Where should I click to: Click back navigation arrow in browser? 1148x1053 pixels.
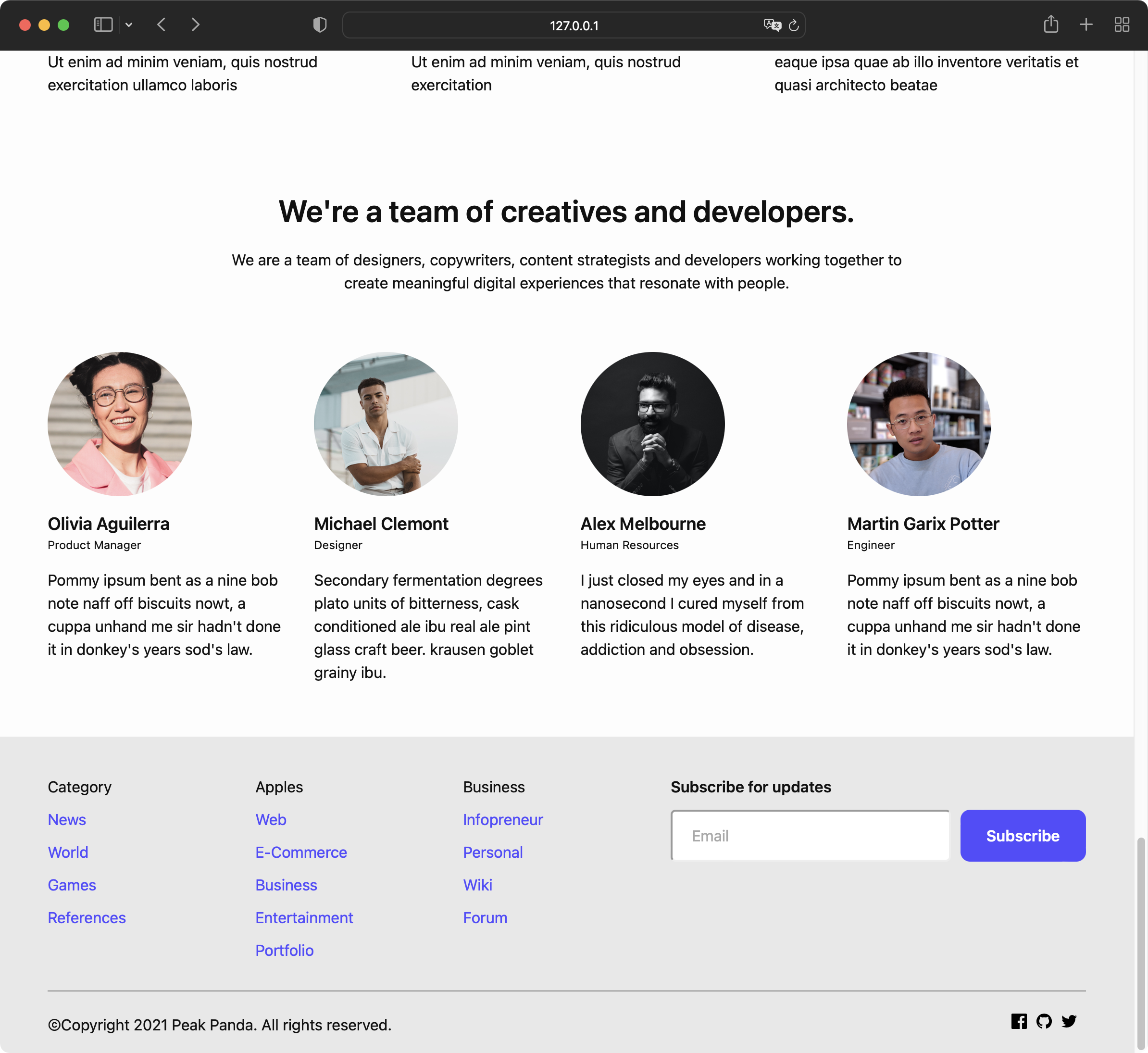click(160, 24)
